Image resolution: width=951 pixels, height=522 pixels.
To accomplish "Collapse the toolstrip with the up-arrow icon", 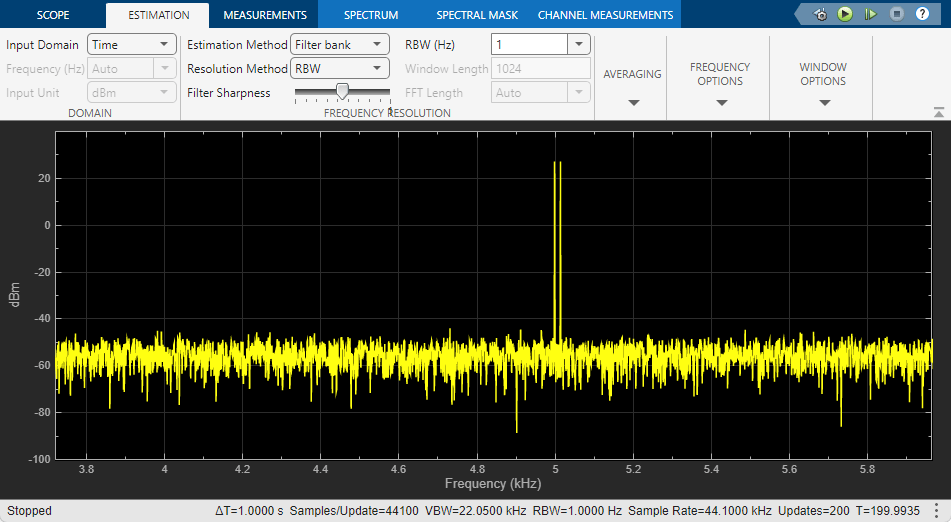I will tap(938, 112).
